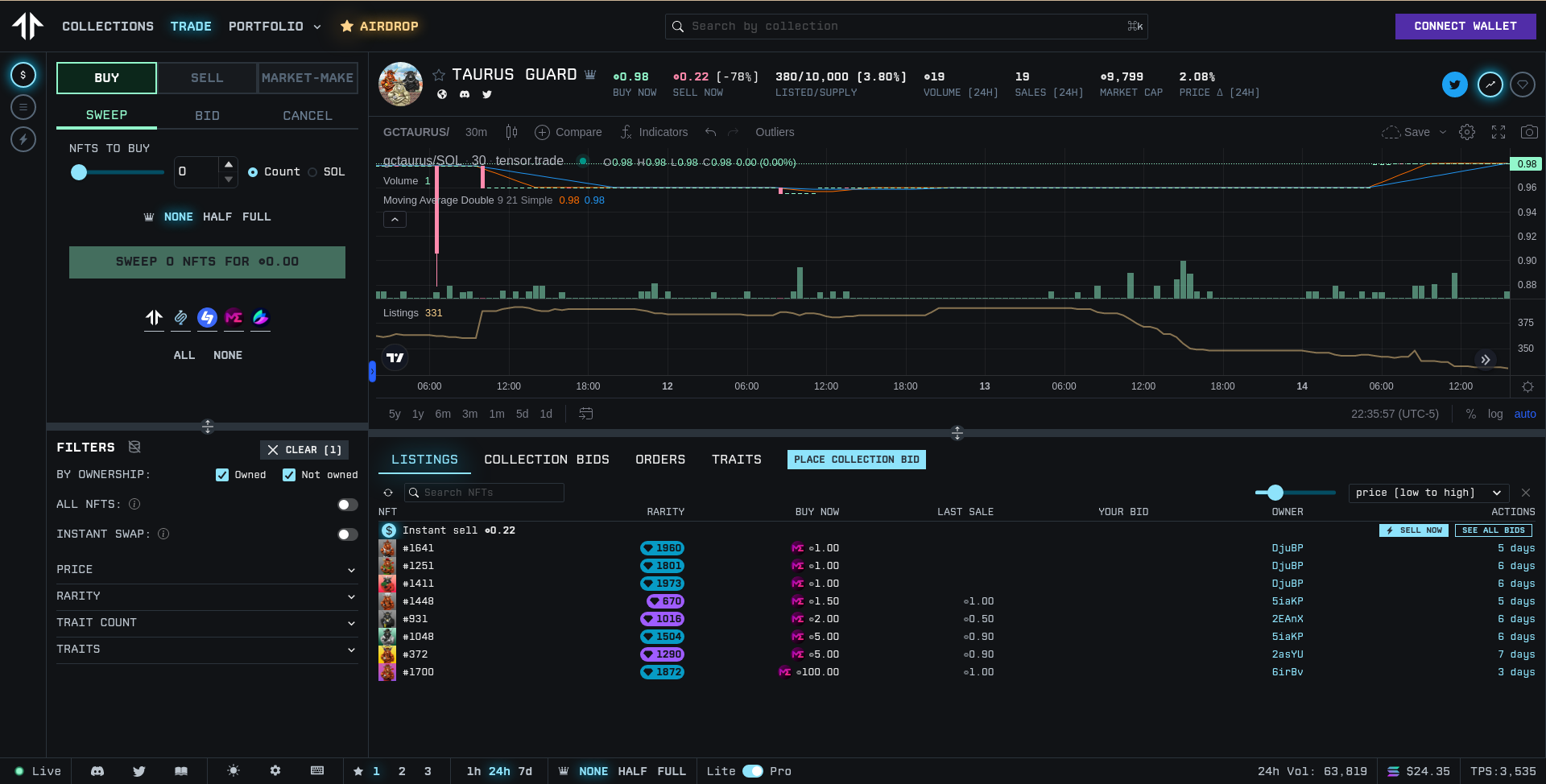Open the dollar-sign trade panel in left sidebar
The height and width of the screenshot is (784, 1546).
[x=23, y=75]
